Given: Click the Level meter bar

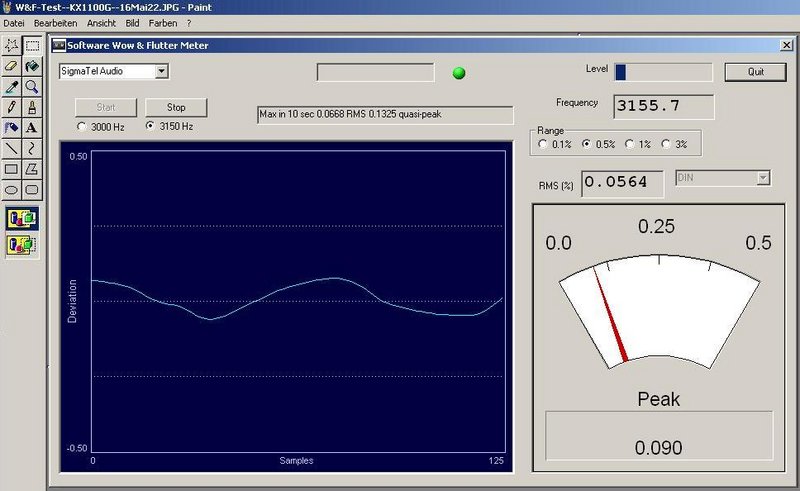Looking at the screenshot, I should [x=663, y=72].
